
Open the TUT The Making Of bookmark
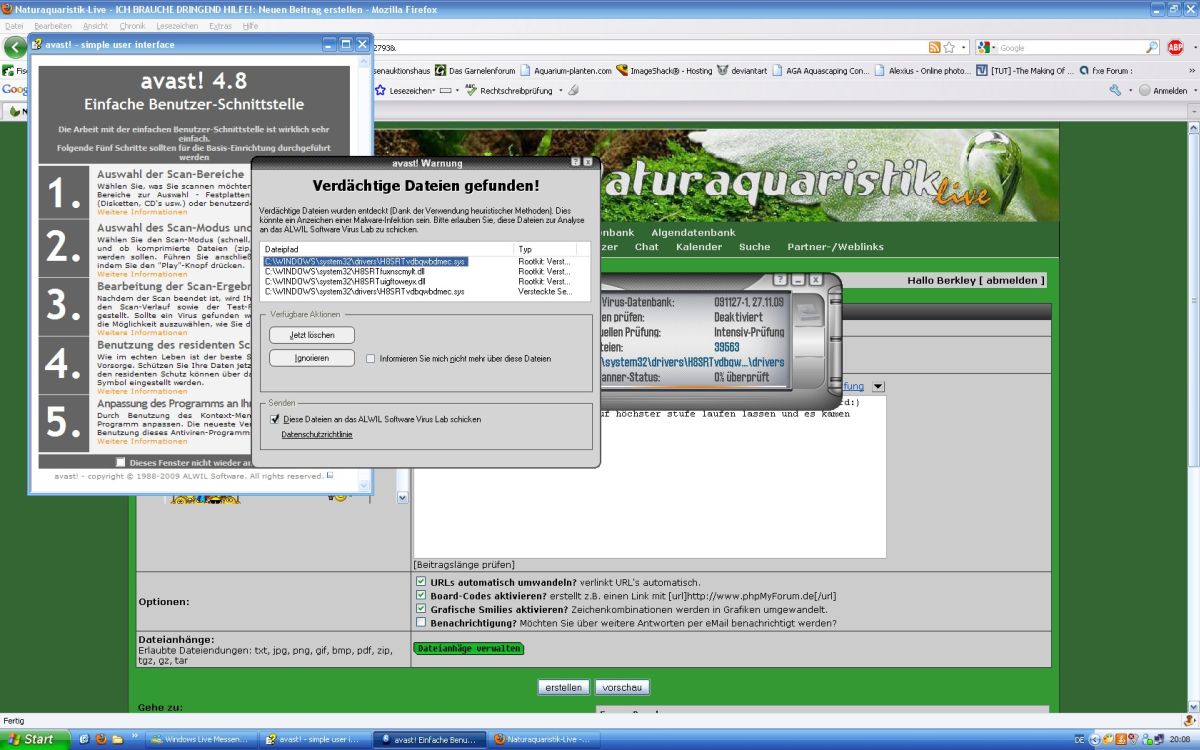(x=1024, y=71)
